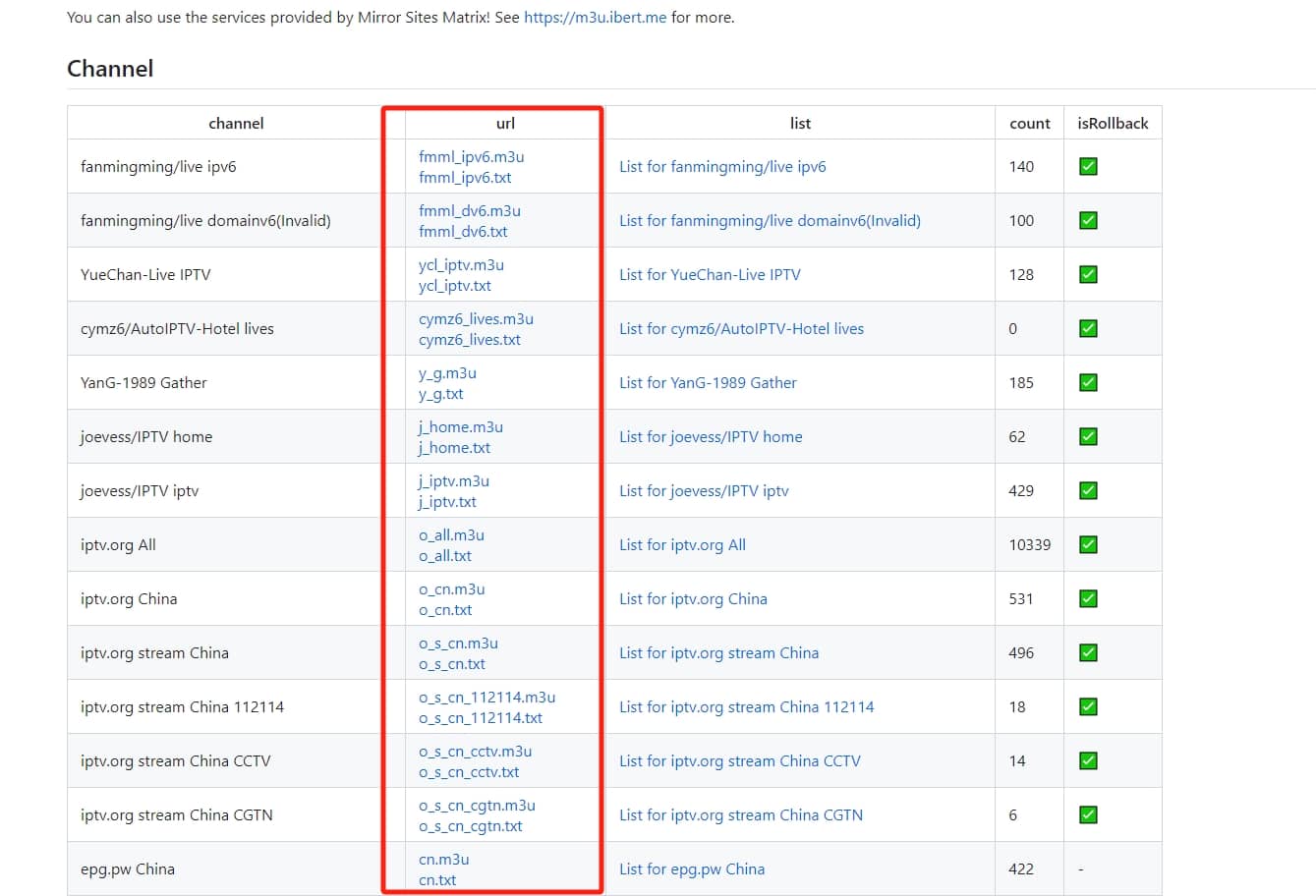
Task: Click the isRollback column header
Action: (1113, 123)
